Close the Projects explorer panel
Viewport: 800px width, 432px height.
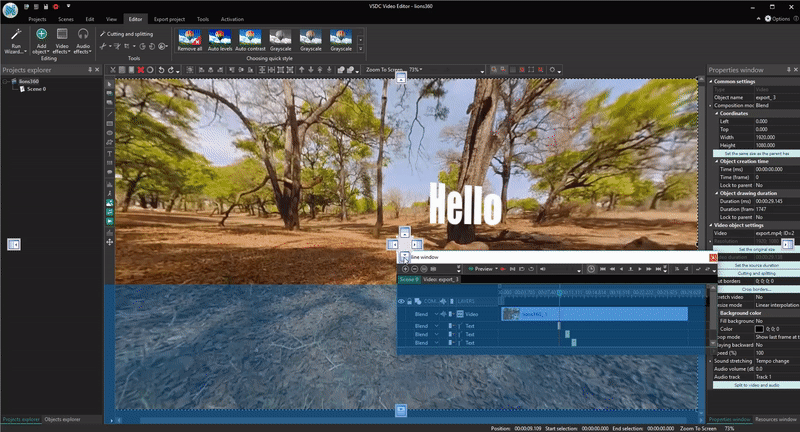[97, 70]
